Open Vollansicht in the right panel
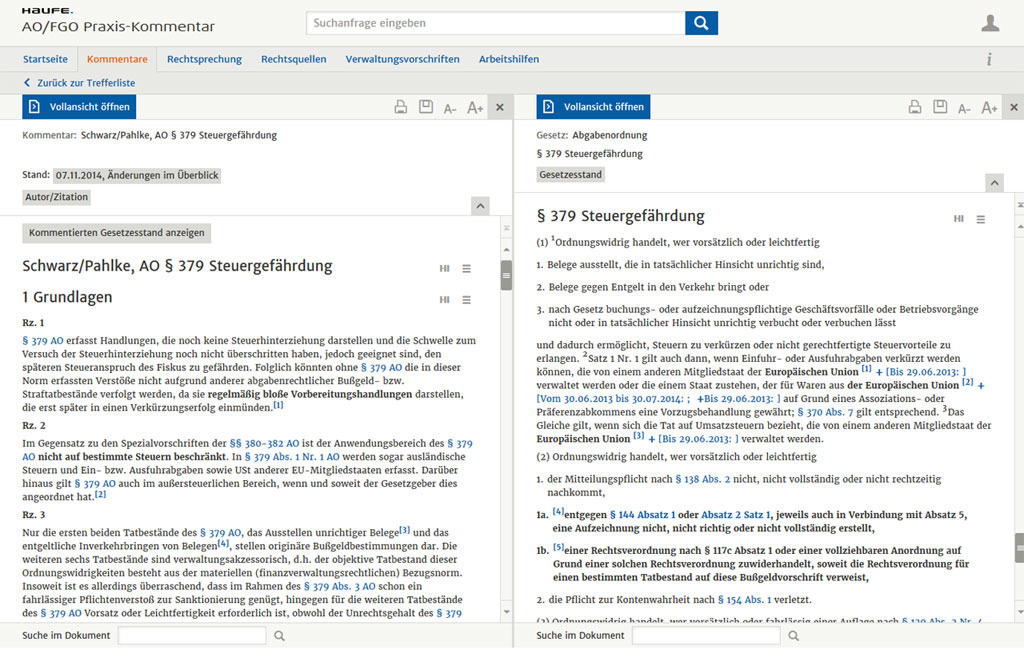Screen dimensions: 1024x670 coord(593,107)
